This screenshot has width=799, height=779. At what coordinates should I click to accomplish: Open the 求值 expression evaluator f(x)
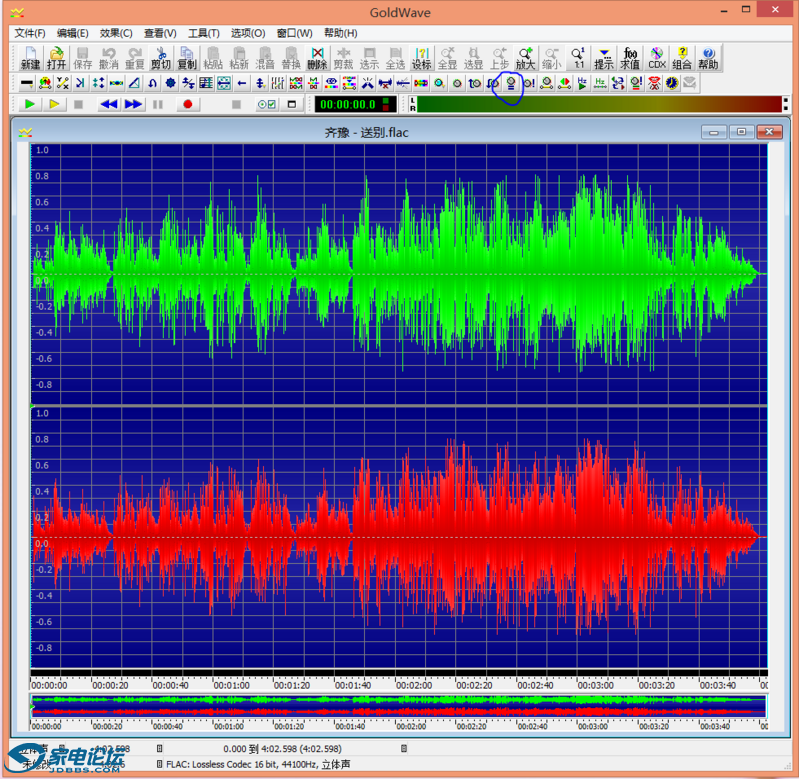point(630,58)
